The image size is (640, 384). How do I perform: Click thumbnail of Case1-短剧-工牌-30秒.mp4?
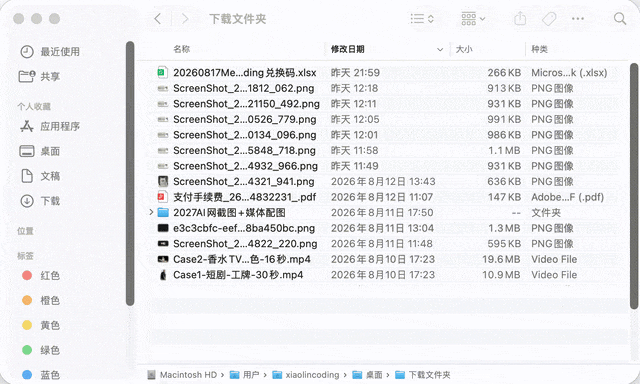point(163,275)
